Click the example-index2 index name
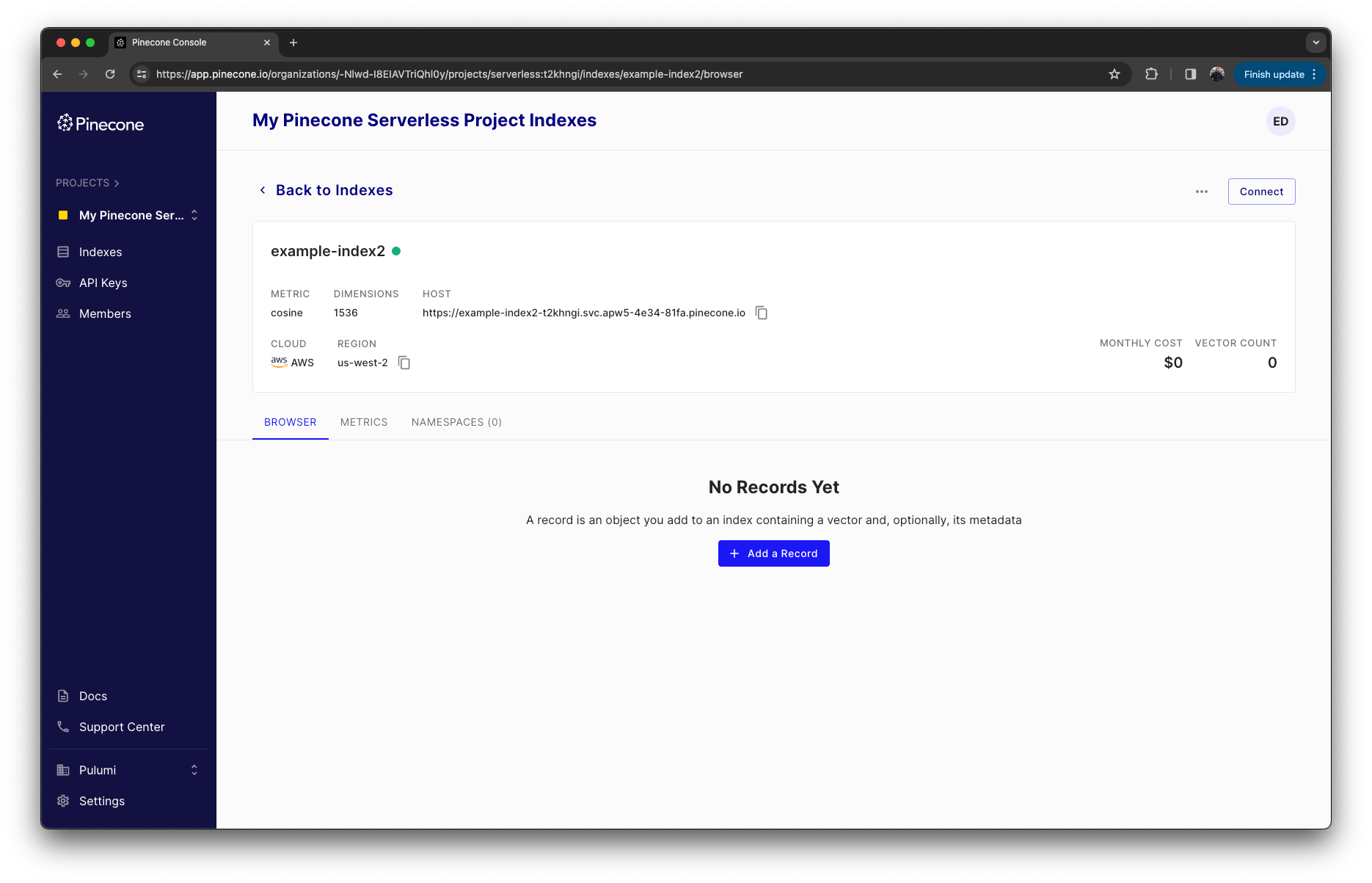 click(328, 251)
